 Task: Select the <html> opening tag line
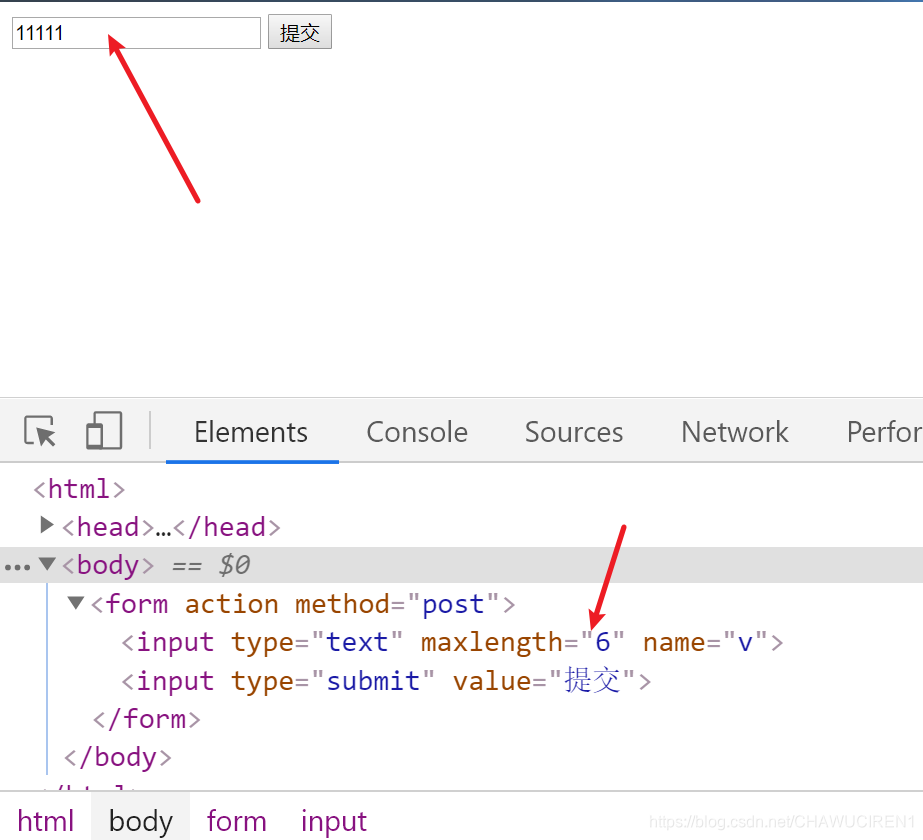coord(79,489)
